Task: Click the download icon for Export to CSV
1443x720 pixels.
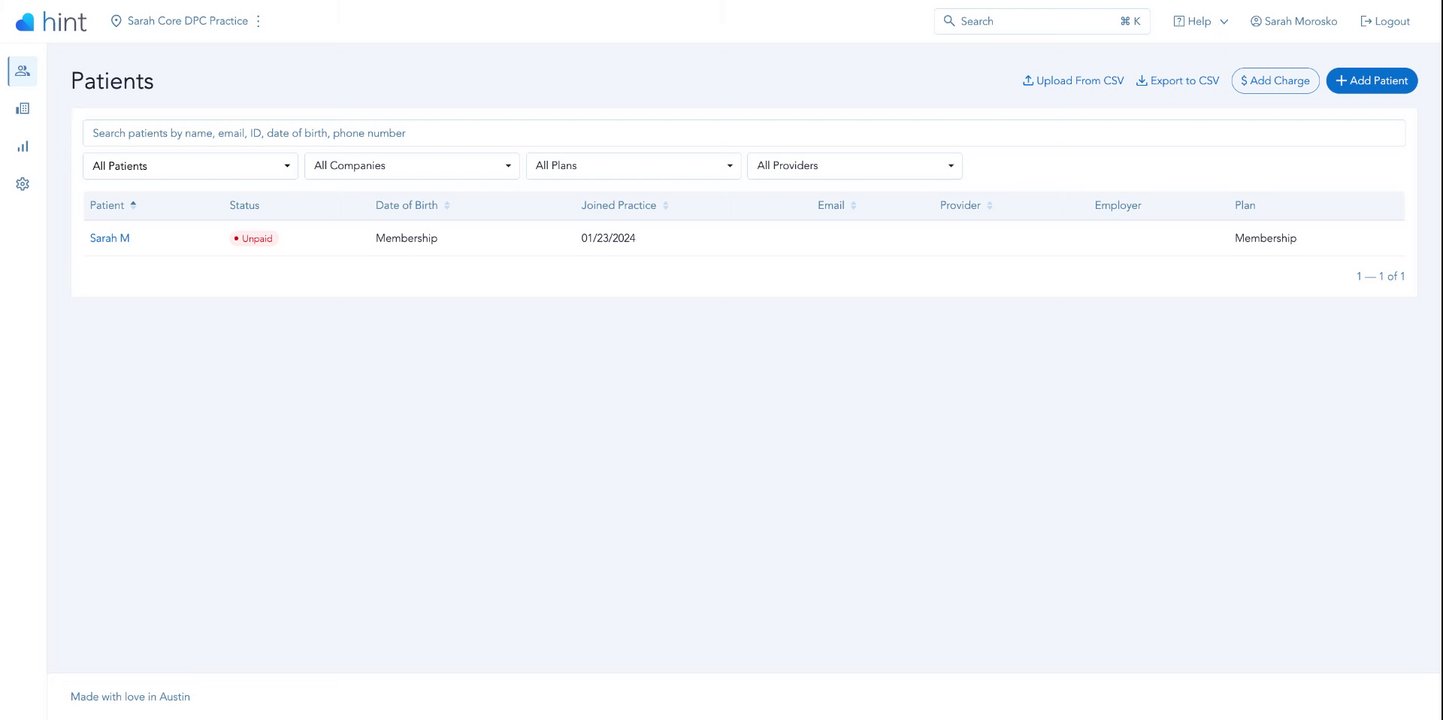Action: click(x=1142, y=80)
